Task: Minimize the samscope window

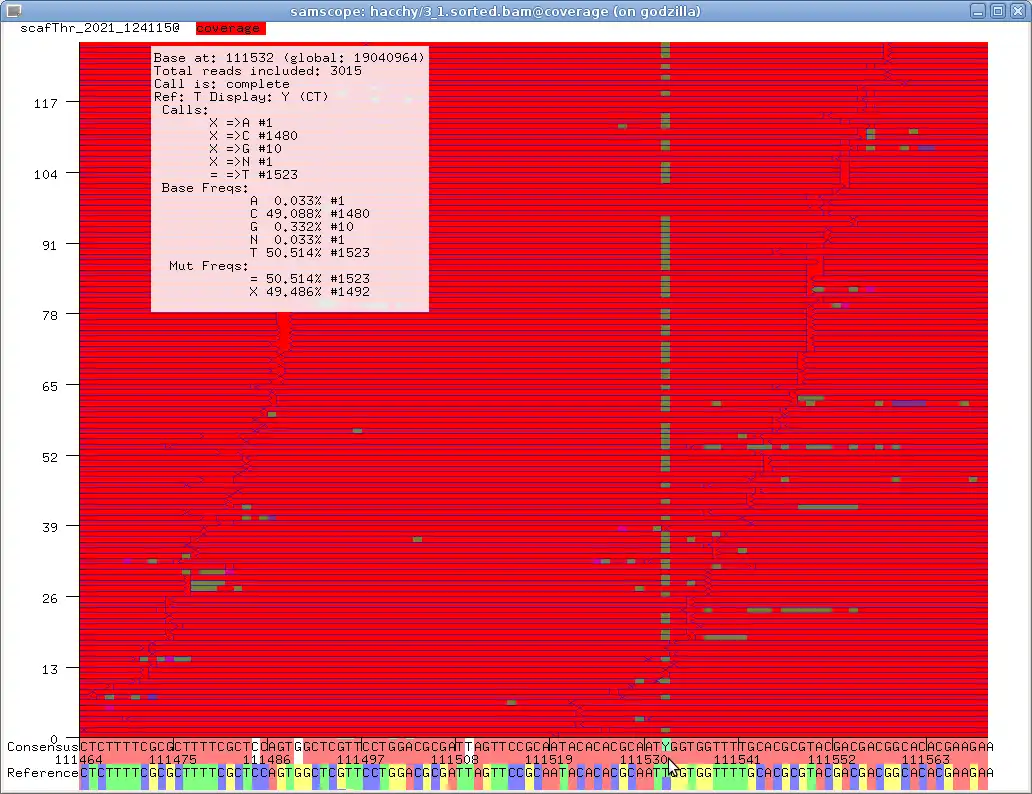Action: point(978,11)
